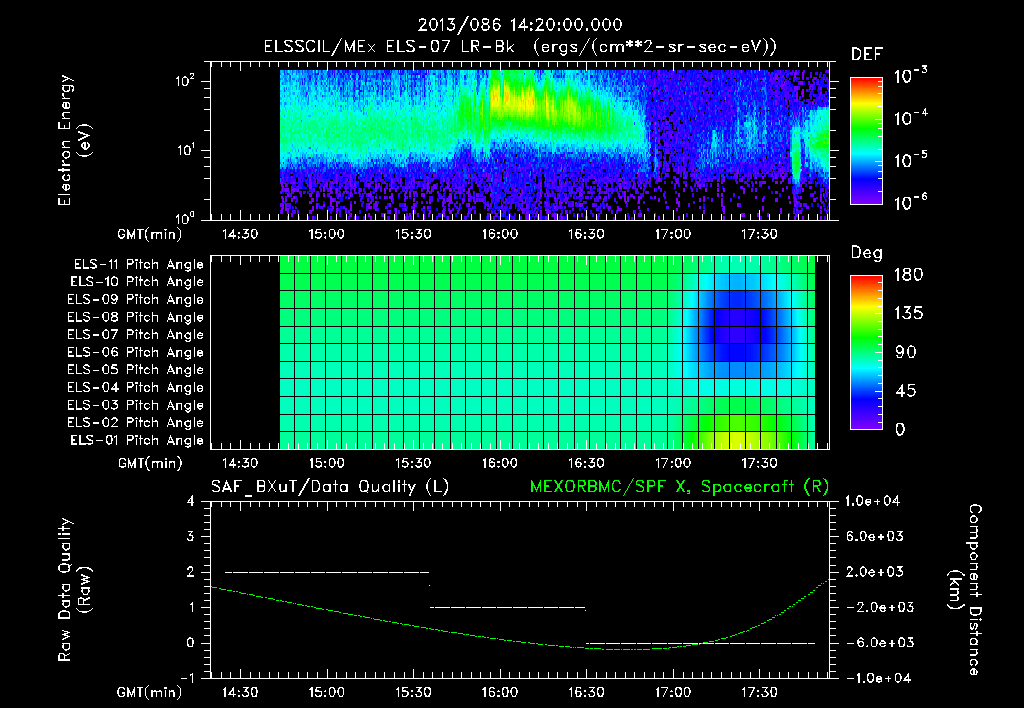The image size is (1024, 708).
Task: Click 16:30 tick label under pitch angle panel
Action: pos(586,463)
